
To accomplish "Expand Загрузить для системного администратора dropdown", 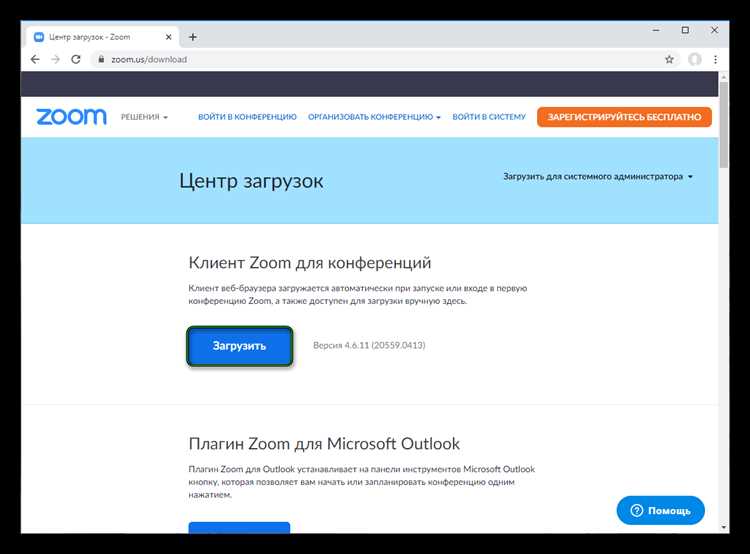I will pos(598,177).
